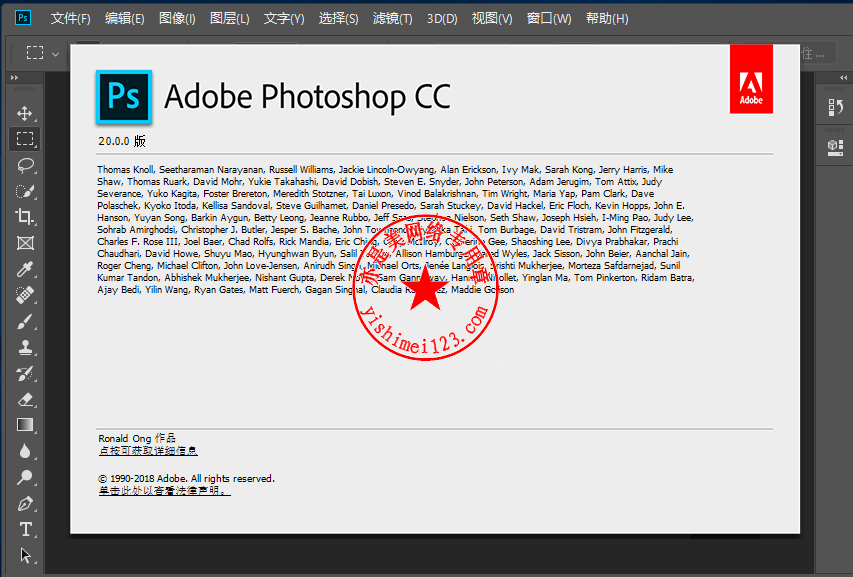
Task: Select the Path Selection arrow tool
Action: coord(25,555)
